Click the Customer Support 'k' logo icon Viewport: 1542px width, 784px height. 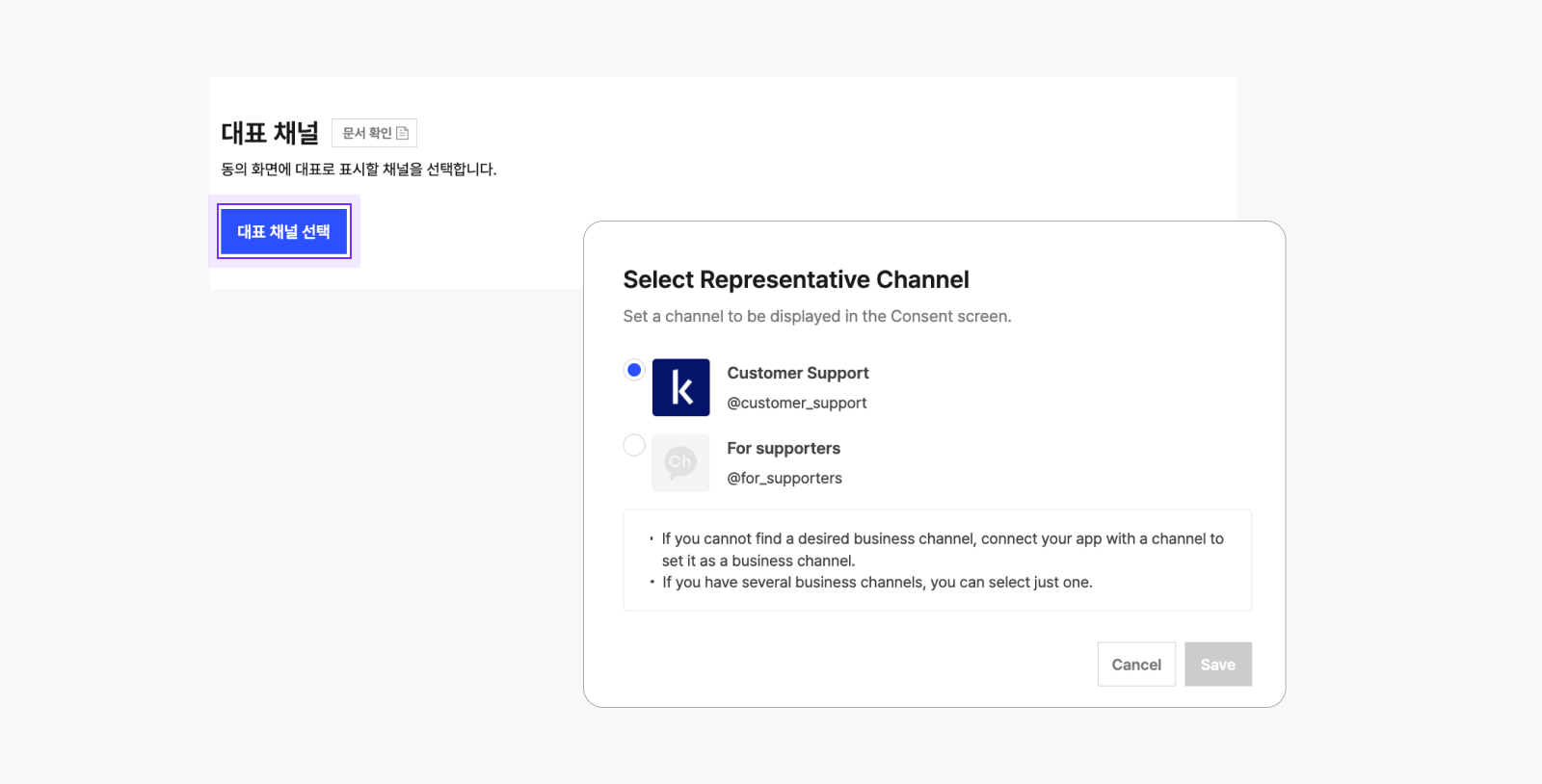680,387
